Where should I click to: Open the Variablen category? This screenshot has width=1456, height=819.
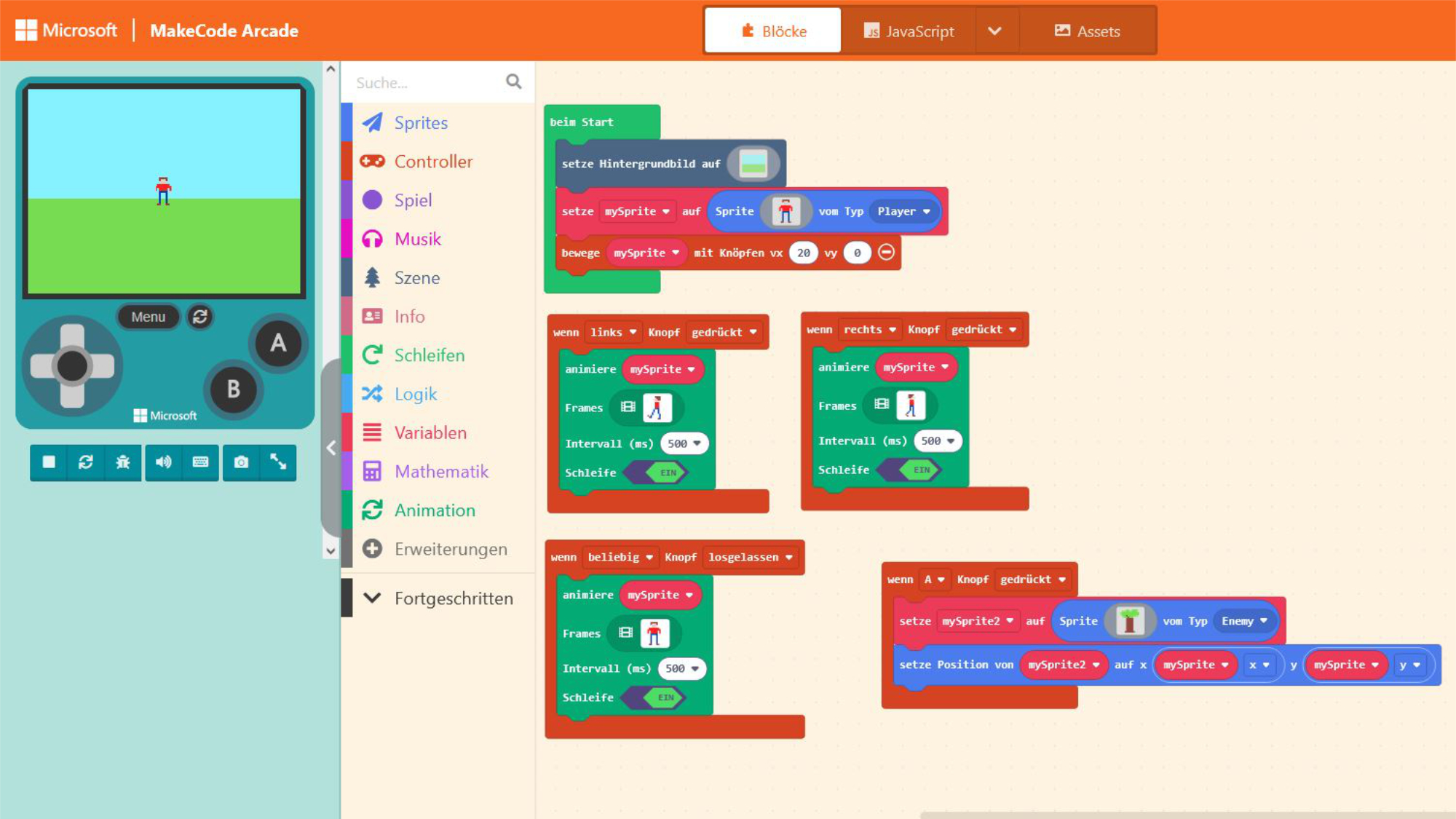pyautogui.click(x=438, y=432)
